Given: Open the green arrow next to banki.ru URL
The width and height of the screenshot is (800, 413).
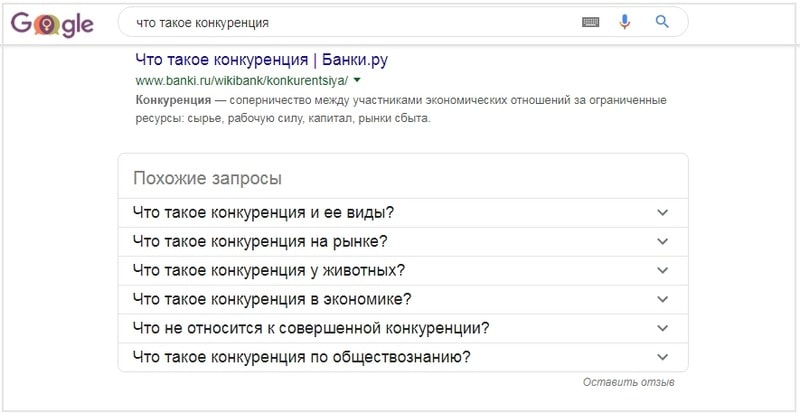Looking at the screenshot, I should pyautogui.click(x=357, y=80).
